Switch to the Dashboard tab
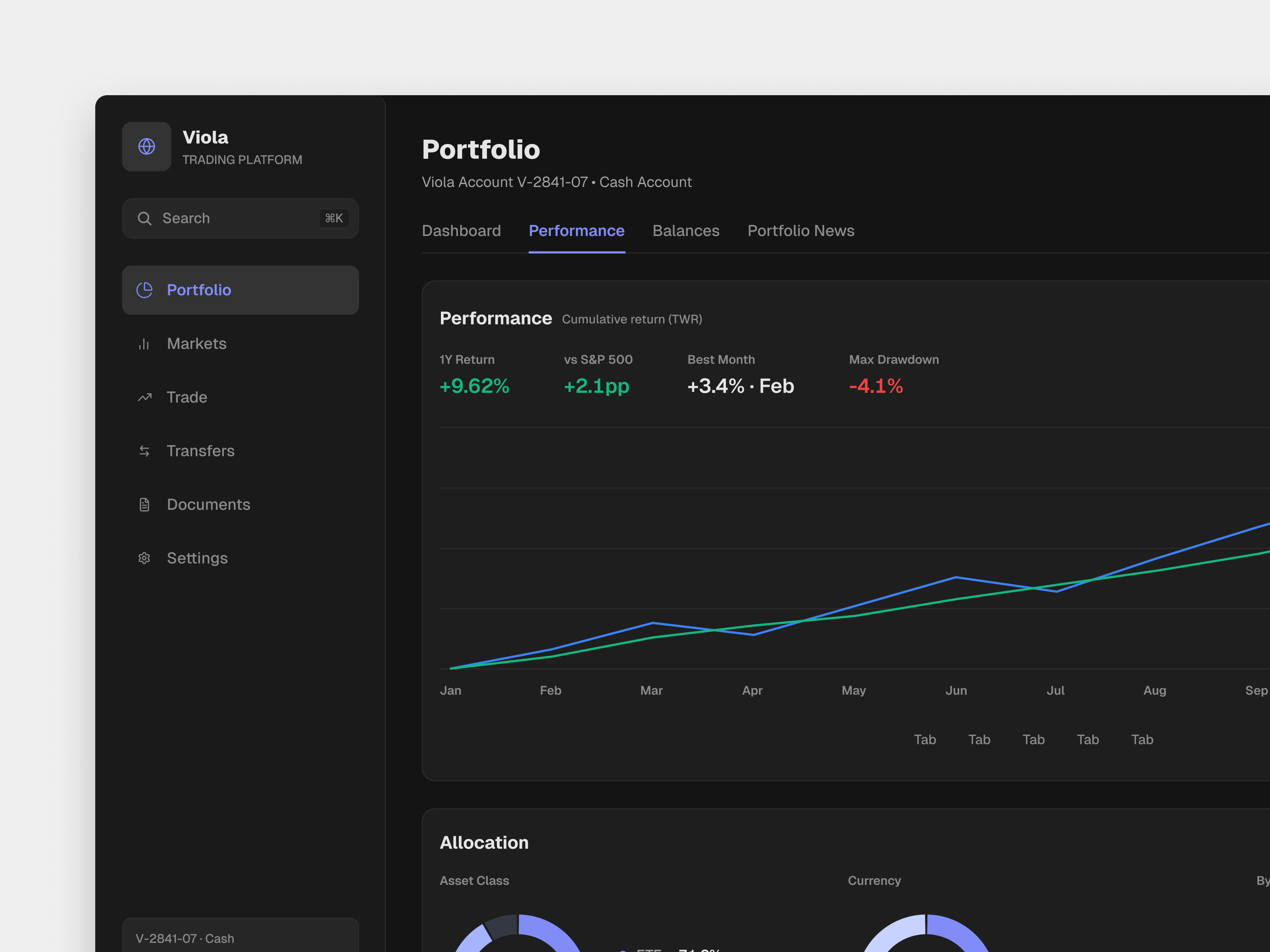This screenshot has height=952, width=1270. pos(461,231)
